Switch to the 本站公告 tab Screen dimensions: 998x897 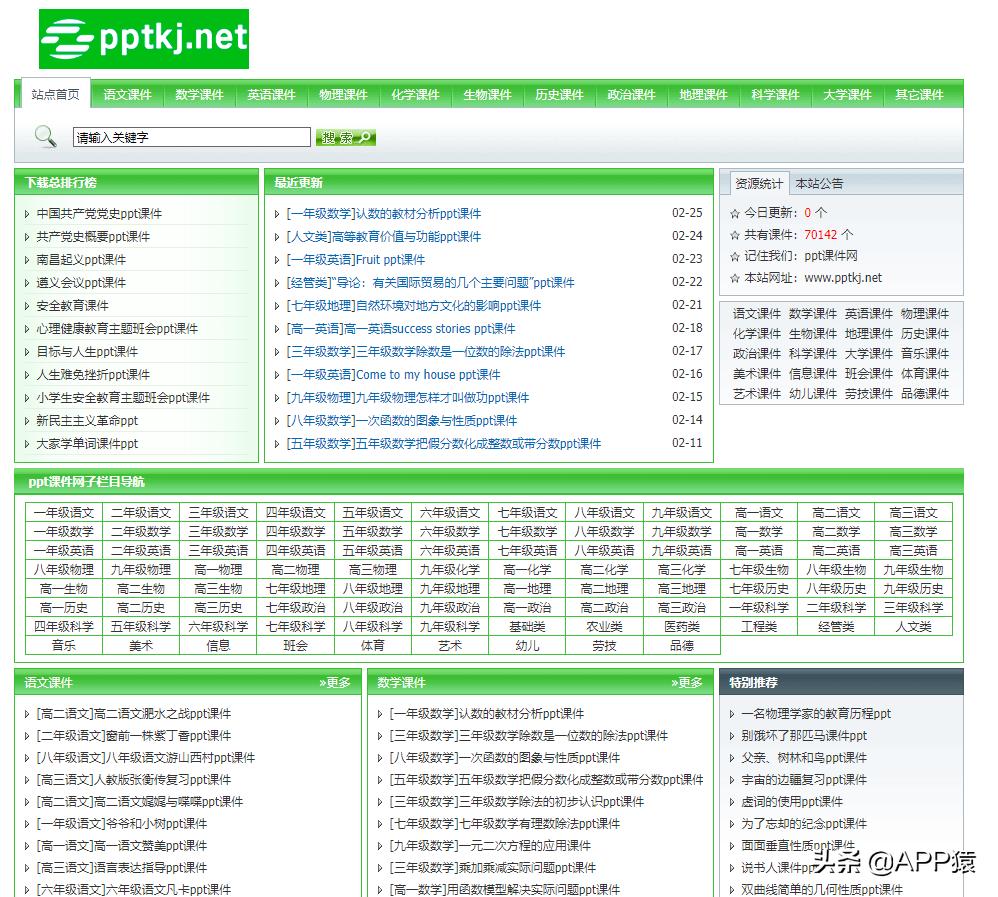click(x=819, y=183)
